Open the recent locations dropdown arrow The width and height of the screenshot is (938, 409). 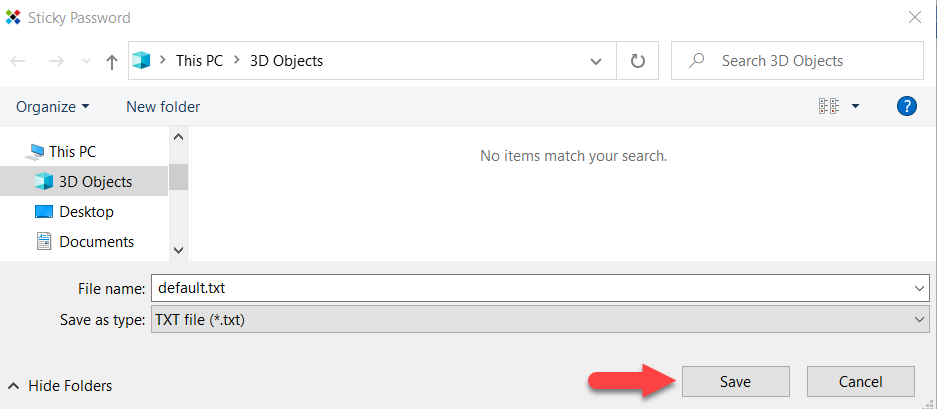click(x=86, y=61)
